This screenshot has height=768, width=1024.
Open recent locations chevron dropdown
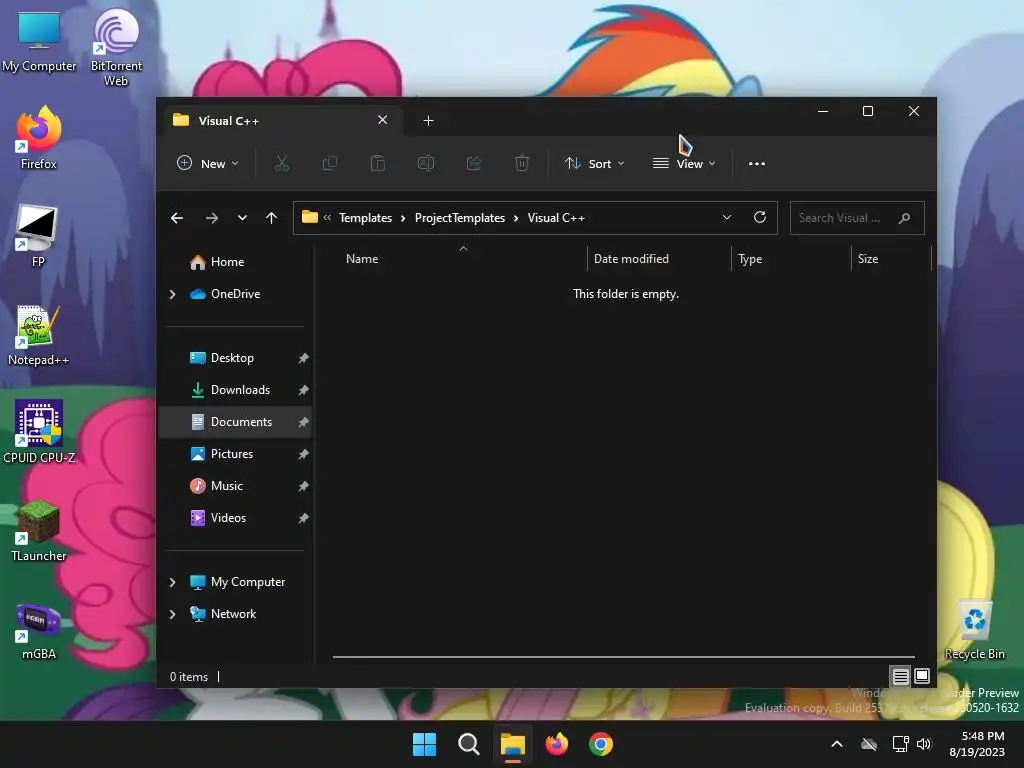[242, 218]
